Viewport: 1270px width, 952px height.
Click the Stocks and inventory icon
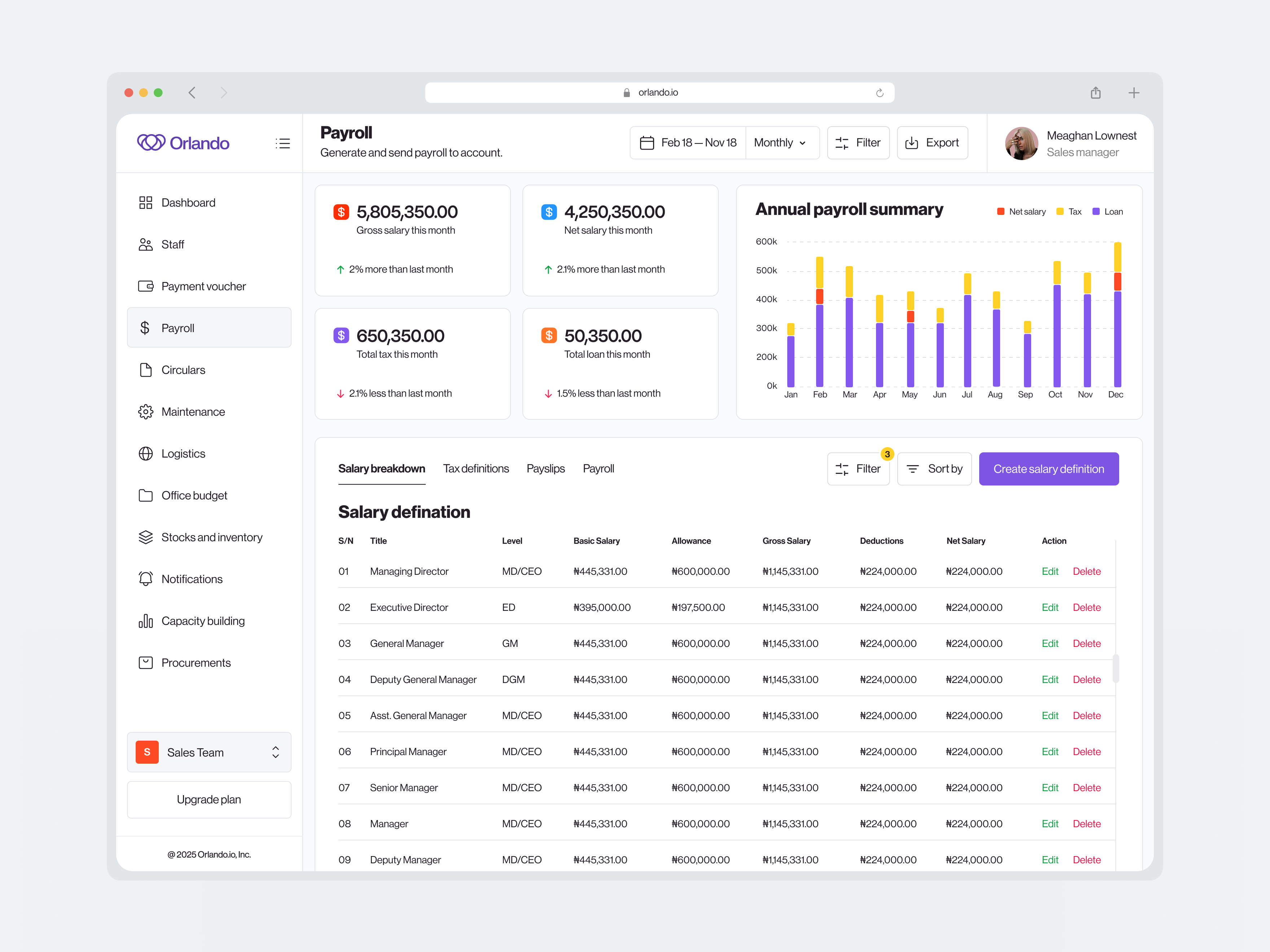click(146, 537)
